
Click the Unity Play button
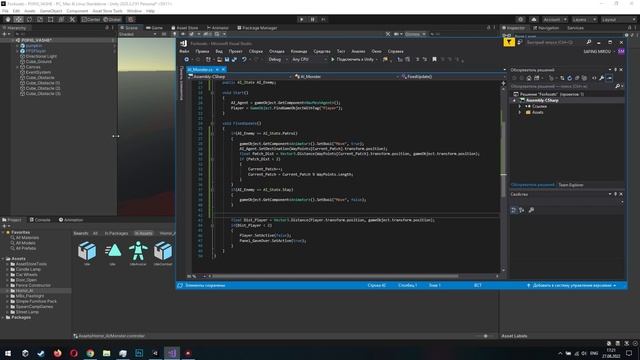pyautogui.click(x=302, y=19)
